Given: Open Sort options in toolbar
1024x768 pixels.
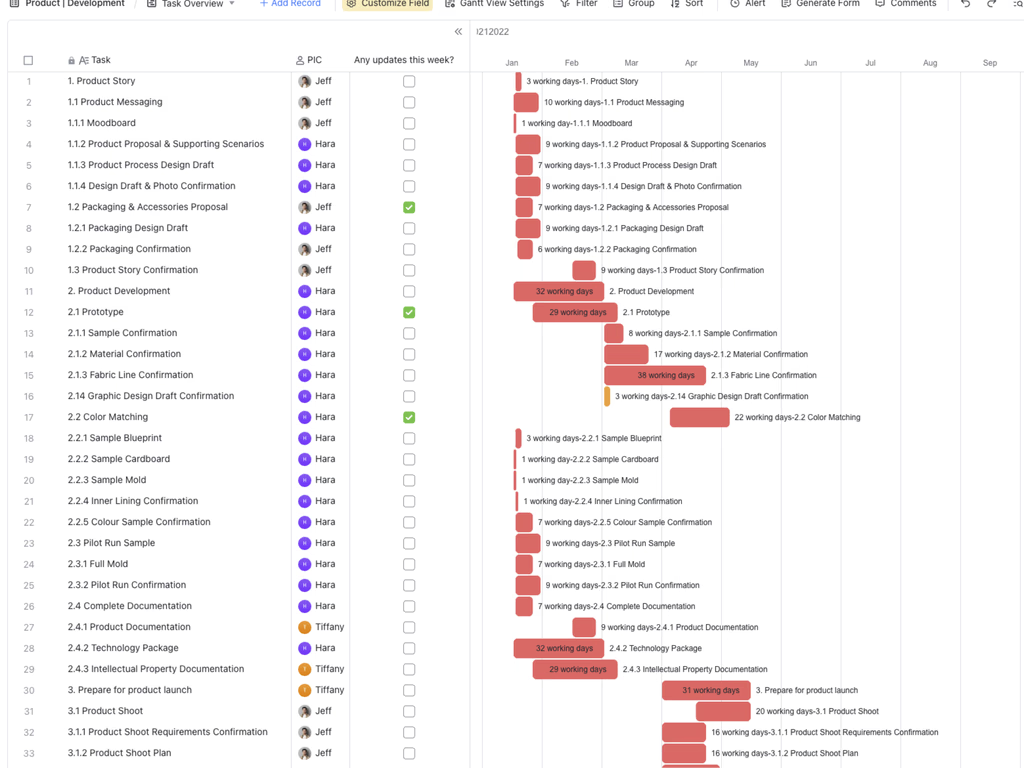Looking at the screenshot, I should 686,4.
